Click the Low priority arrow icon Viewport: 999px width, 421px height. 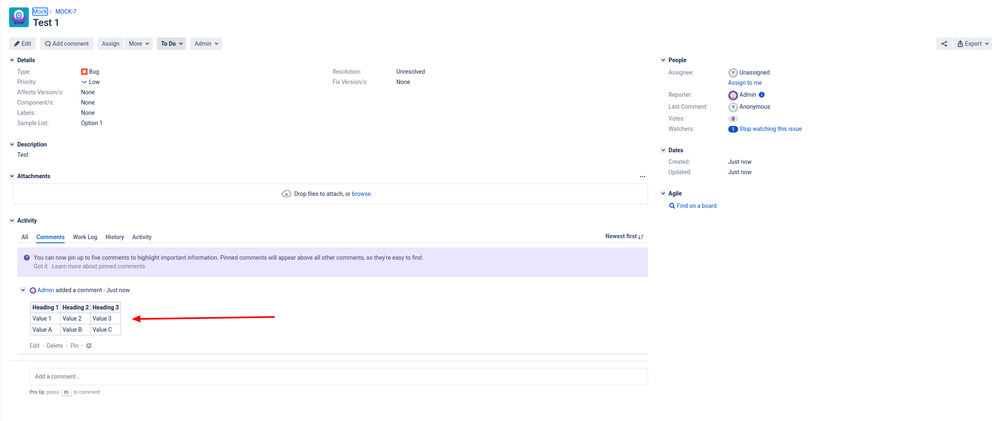[84, 82]
